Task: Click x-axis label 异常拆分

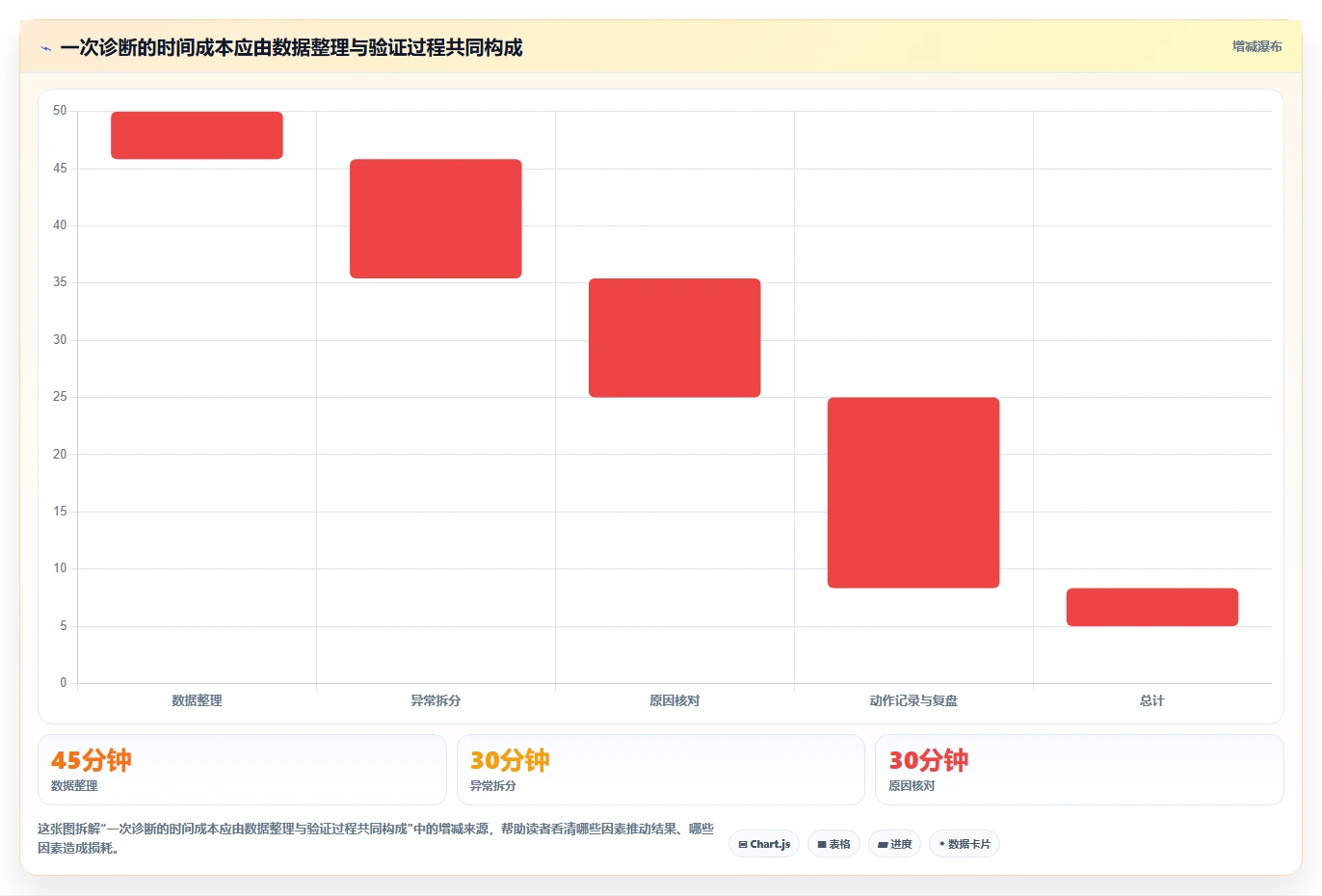Action: click(x=436, y=700)
